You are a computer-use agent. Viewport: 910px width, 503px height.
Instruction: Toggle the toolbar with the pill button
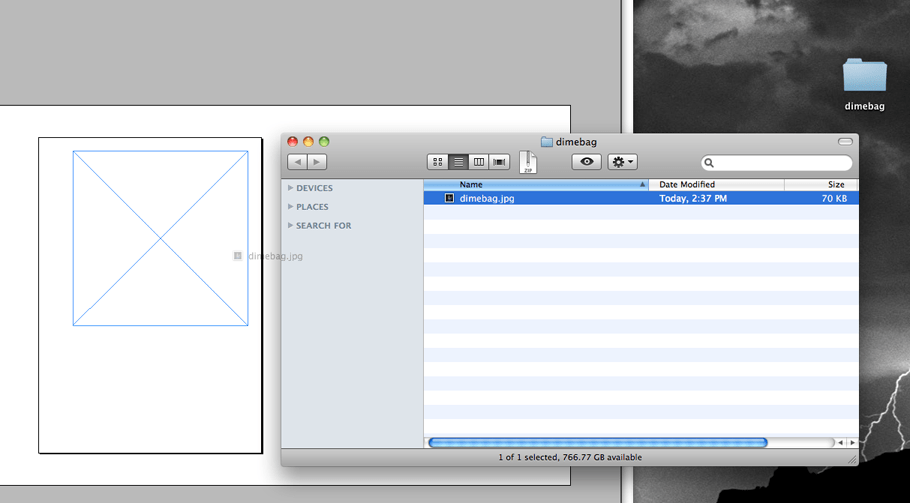coord(845,142)
